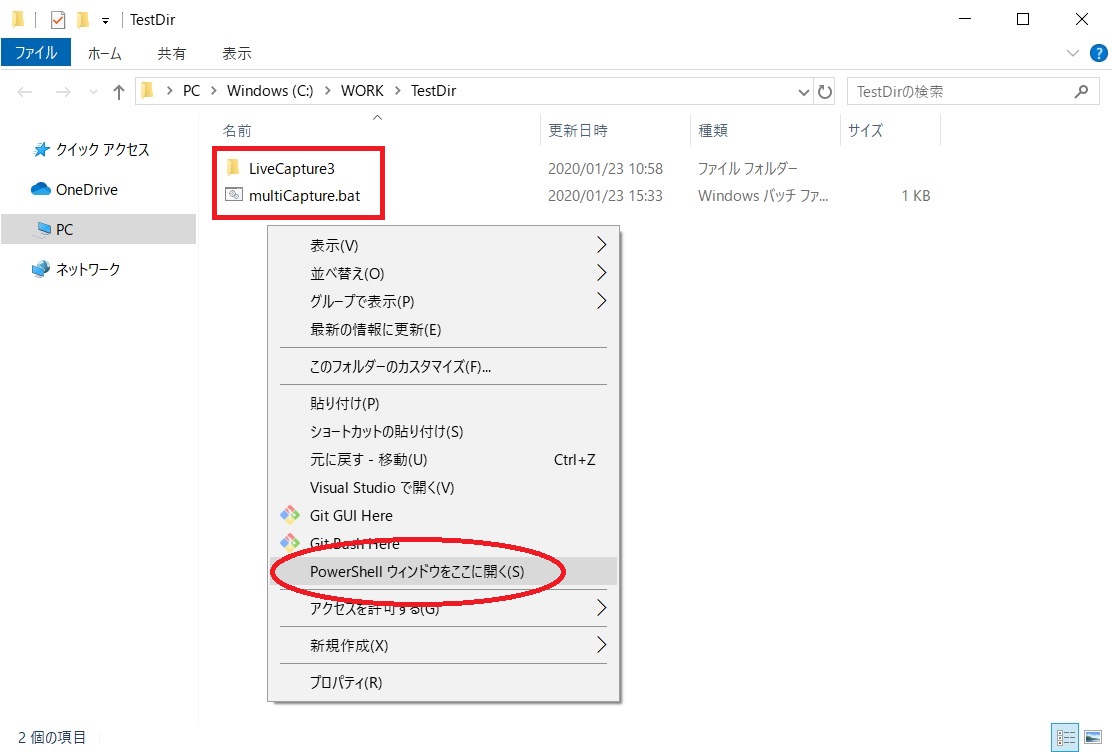Click the search magnifier icon
1112x752 pixels.
[x=1082, y=92]
